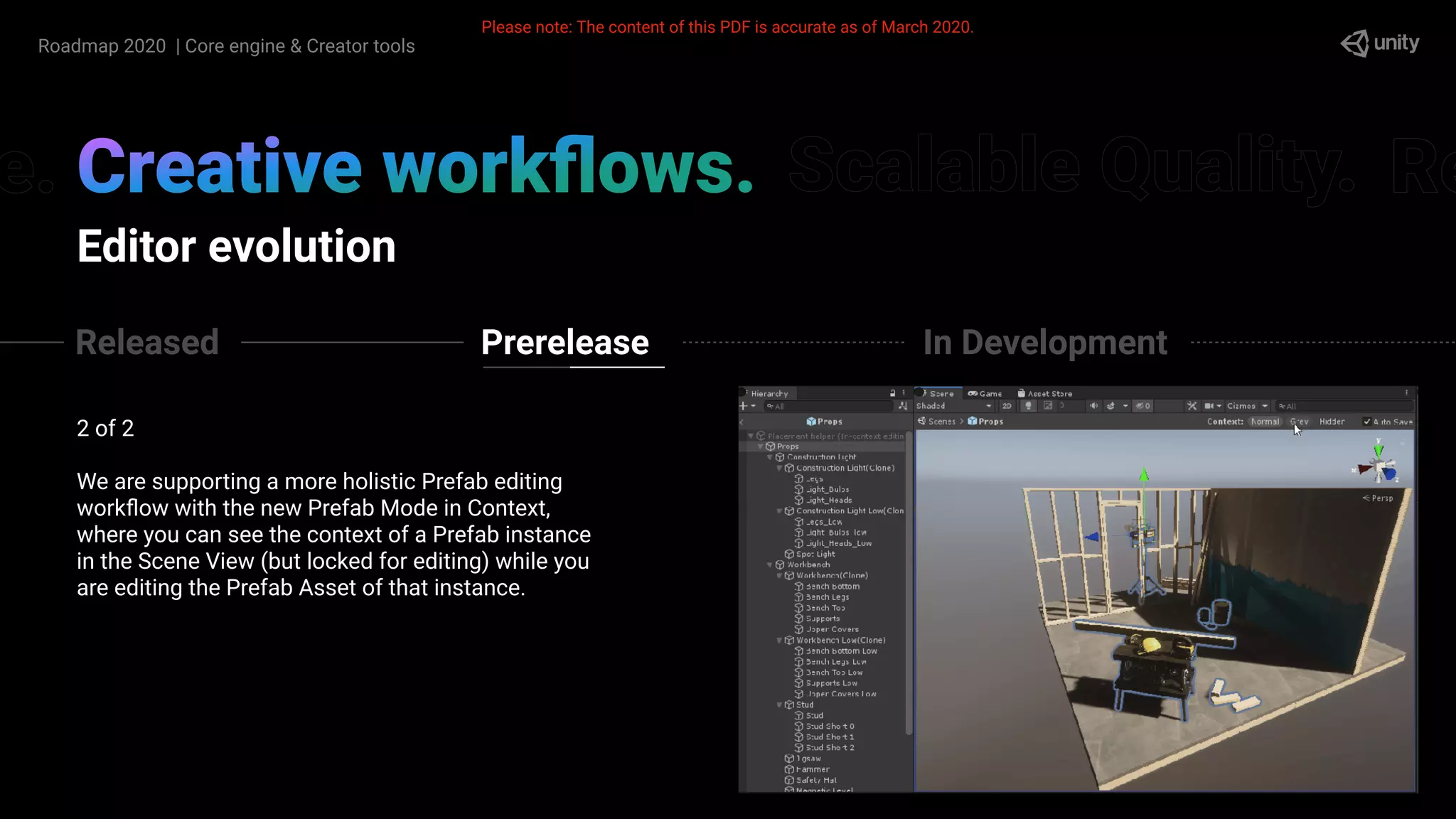Screen dimensions: 1456x819
Task: Toggle scene audio speaker icon
Action: (1093, 406)
